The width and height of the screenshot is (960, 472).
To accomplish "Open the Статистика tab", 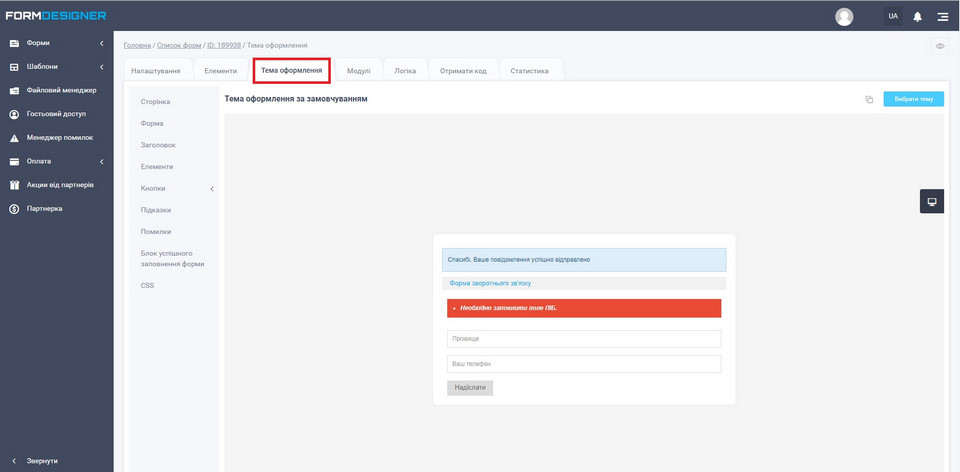I will point(530,70).
